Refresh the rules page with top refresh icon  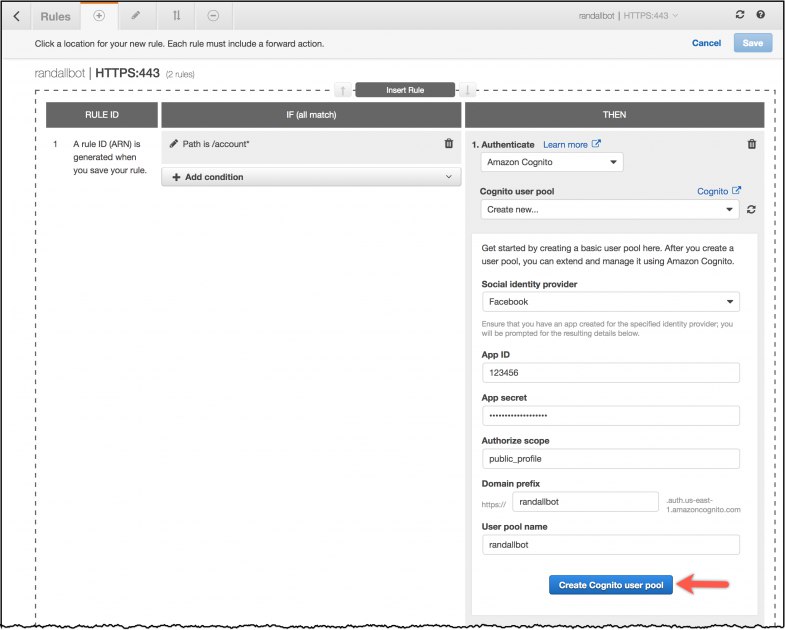(x=740, y=15)
